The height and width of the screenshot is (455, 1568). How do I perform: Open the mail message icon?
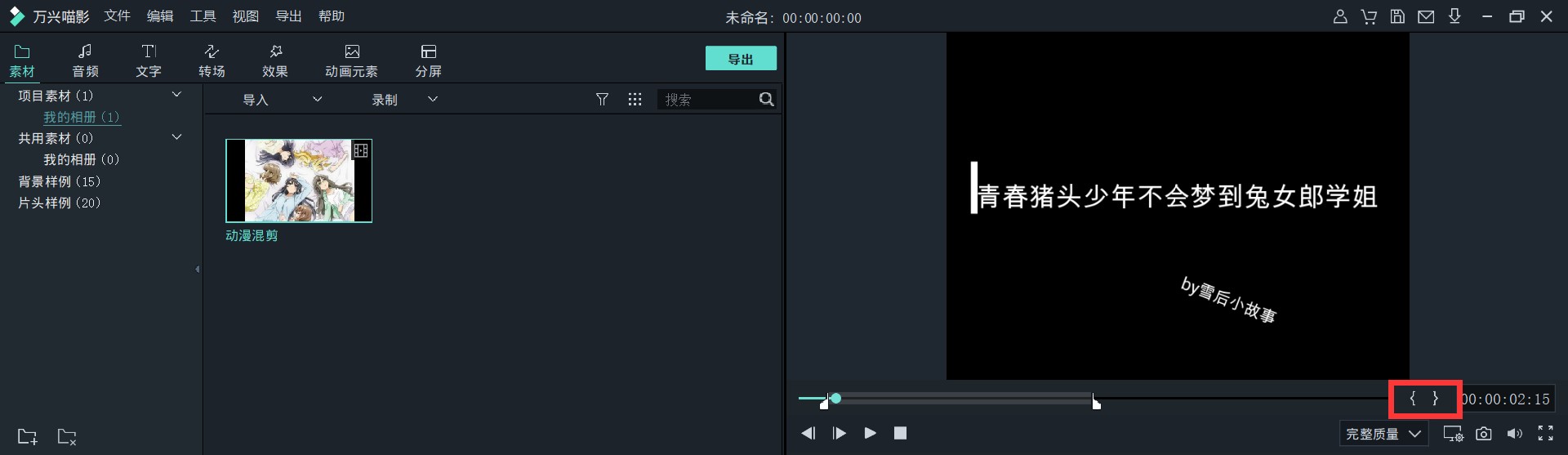click(1426, 16)
